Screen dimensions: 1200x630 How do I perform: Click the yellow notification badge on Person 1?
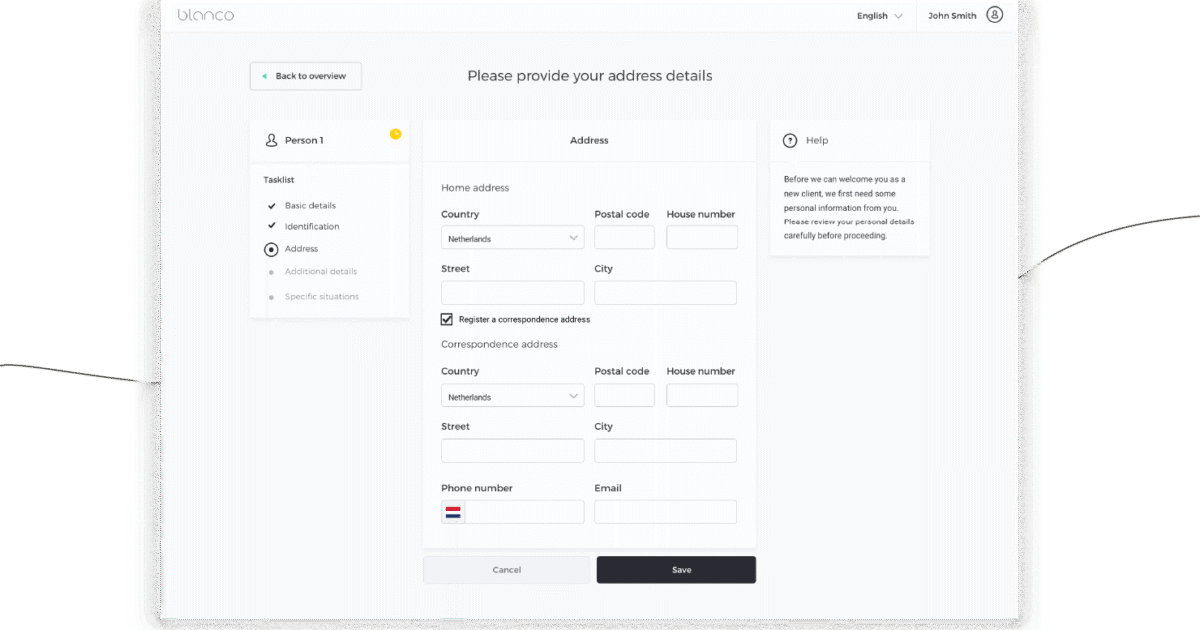397,133
